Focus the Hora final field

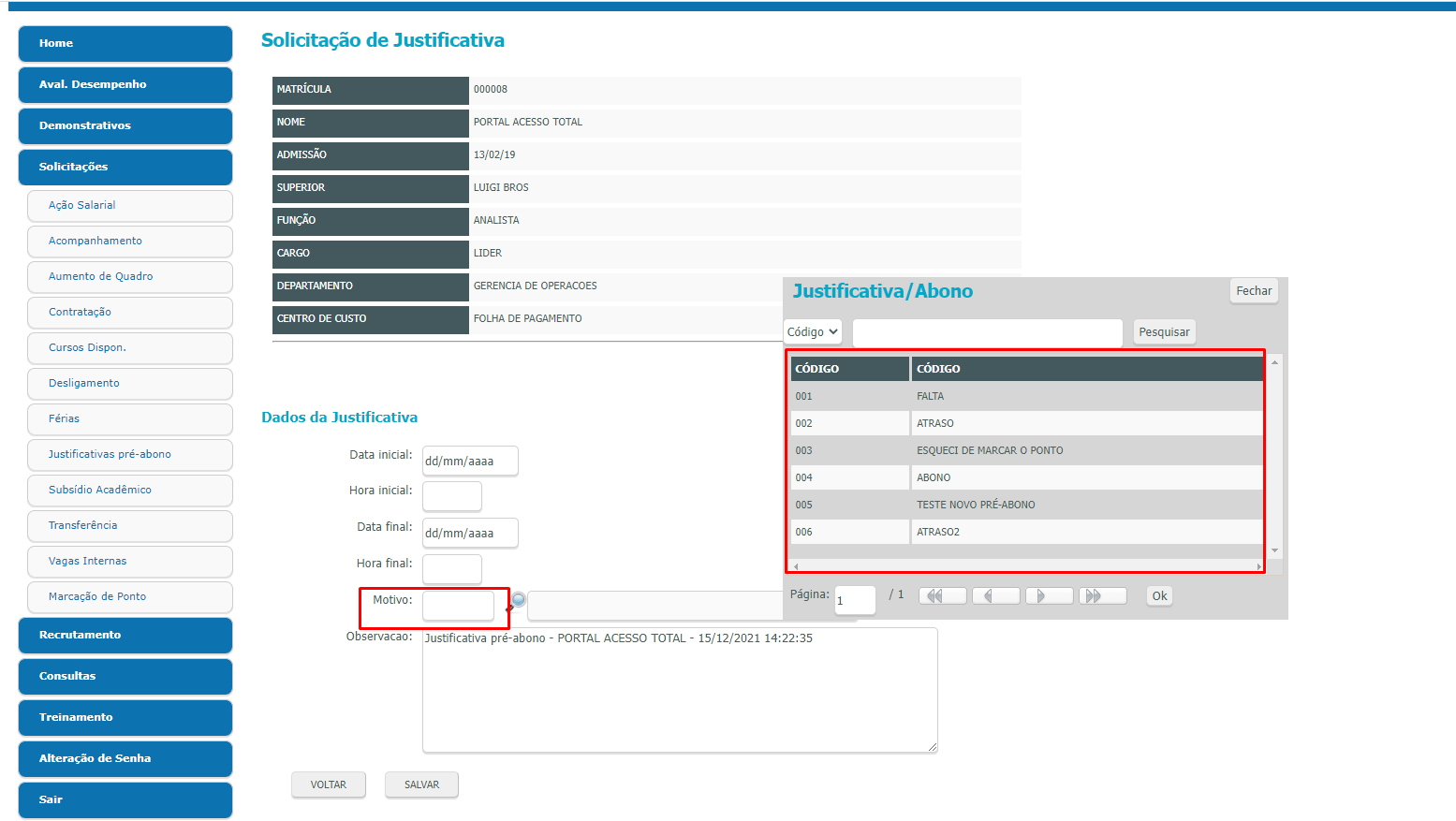[452, 568]
